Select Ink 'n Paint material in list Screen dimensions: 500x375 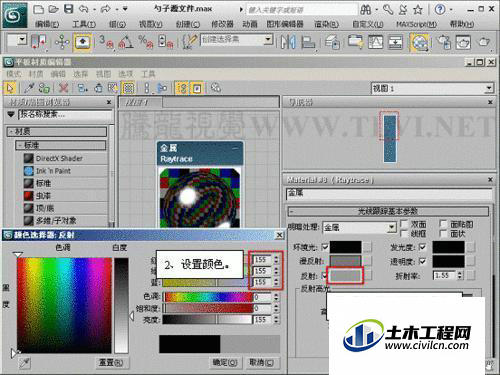point(53,171)
